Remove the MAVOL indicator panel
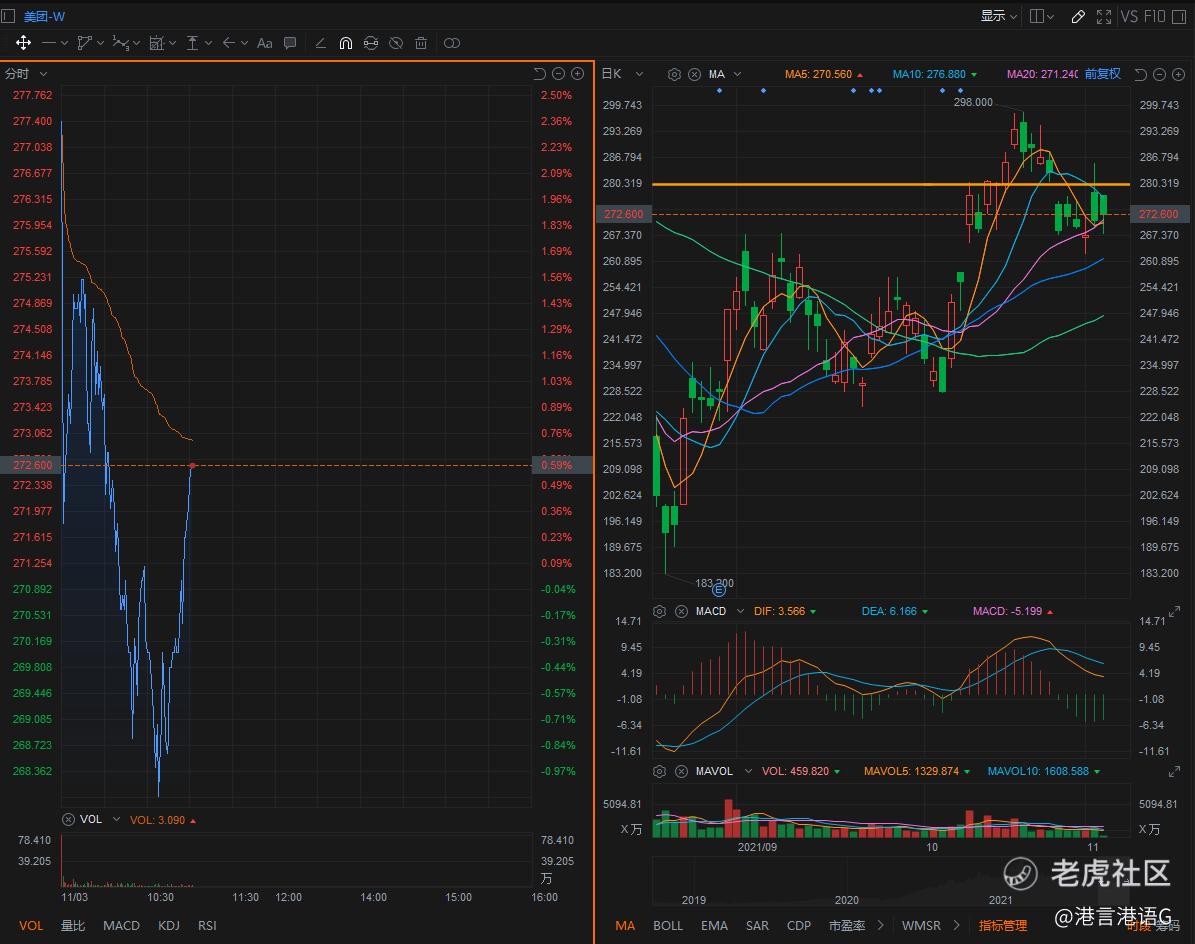 click(681, 771)
